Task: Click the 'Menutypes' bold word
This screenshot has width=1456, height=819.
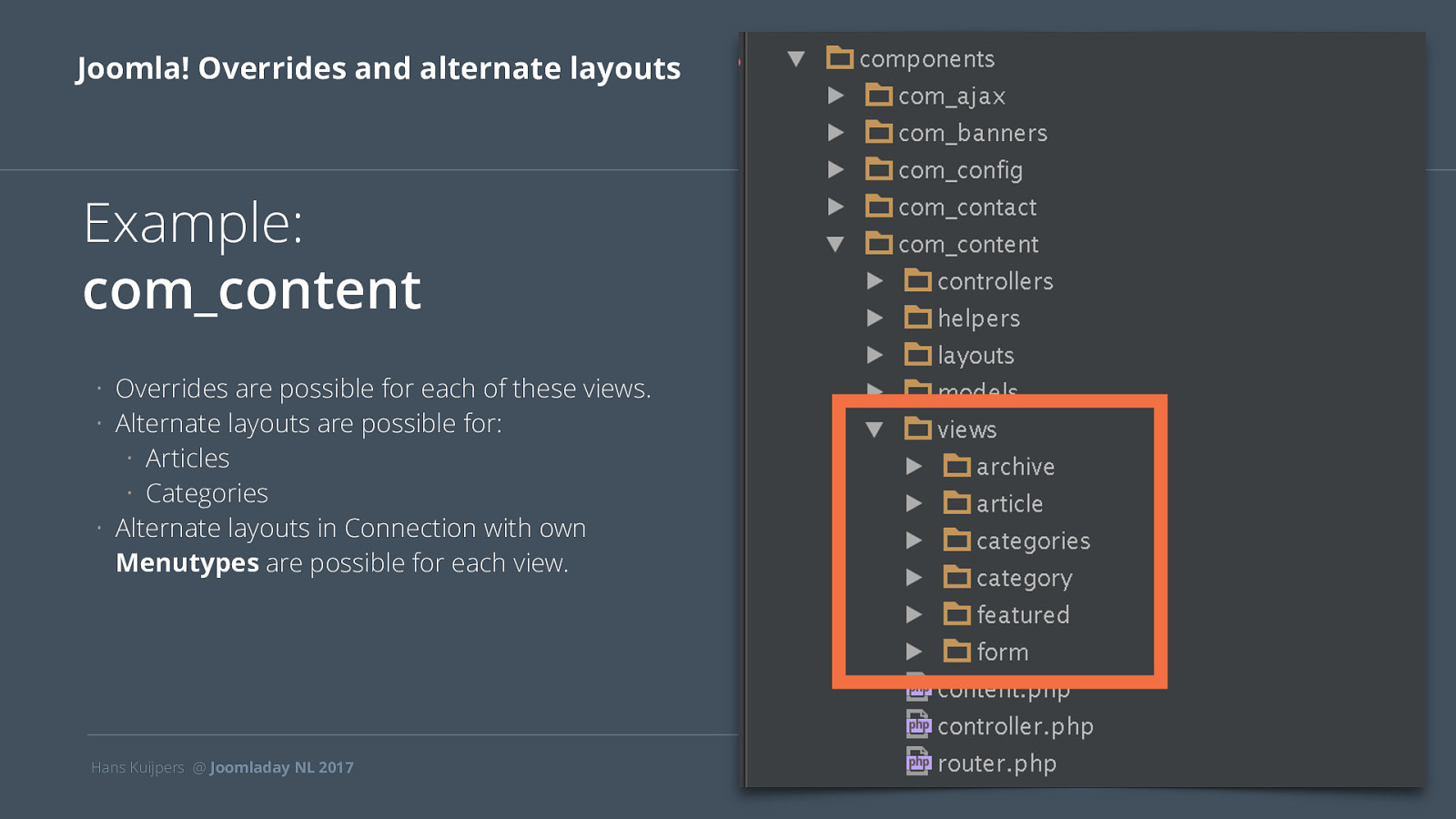Action: pos(187,564)
